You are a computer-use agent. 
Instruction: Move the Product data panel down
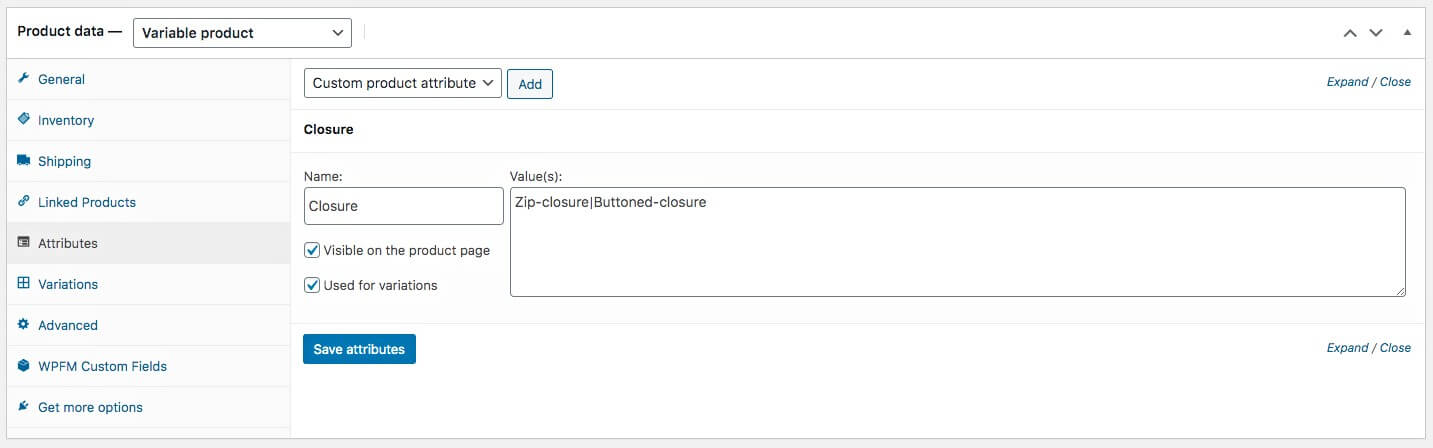point(1376,33)
